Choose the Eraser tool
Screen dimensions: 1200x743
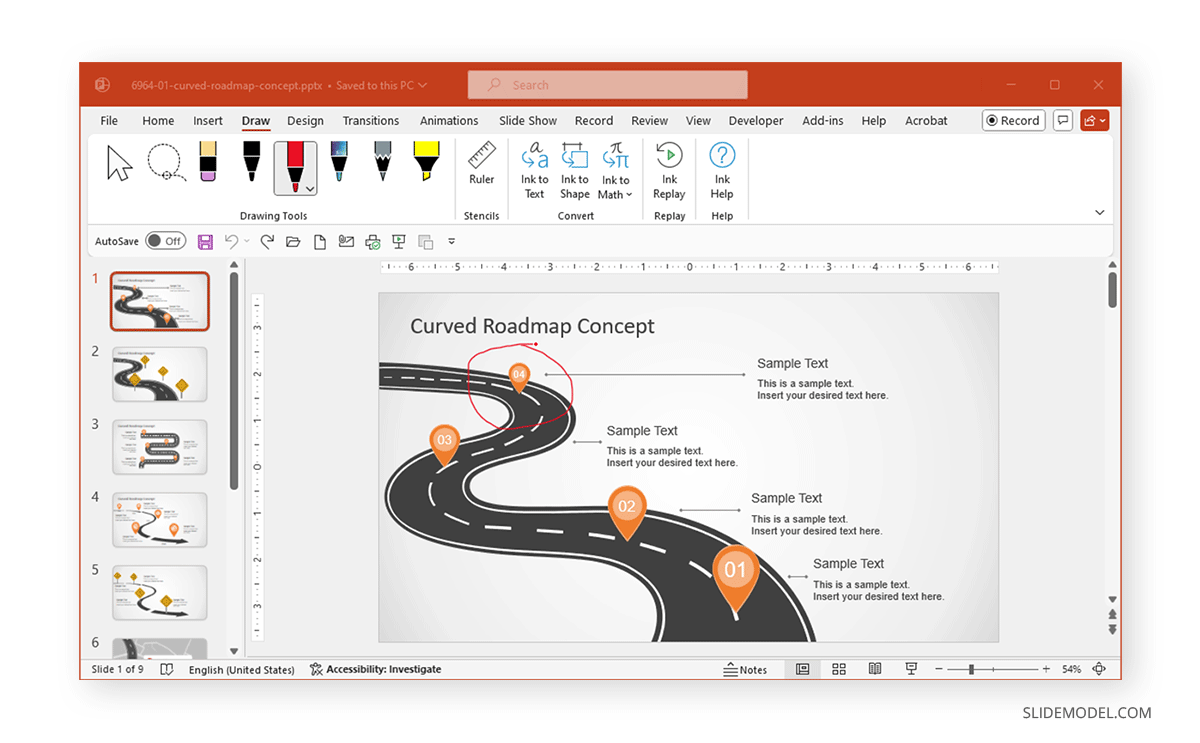[x=207, y=162]
